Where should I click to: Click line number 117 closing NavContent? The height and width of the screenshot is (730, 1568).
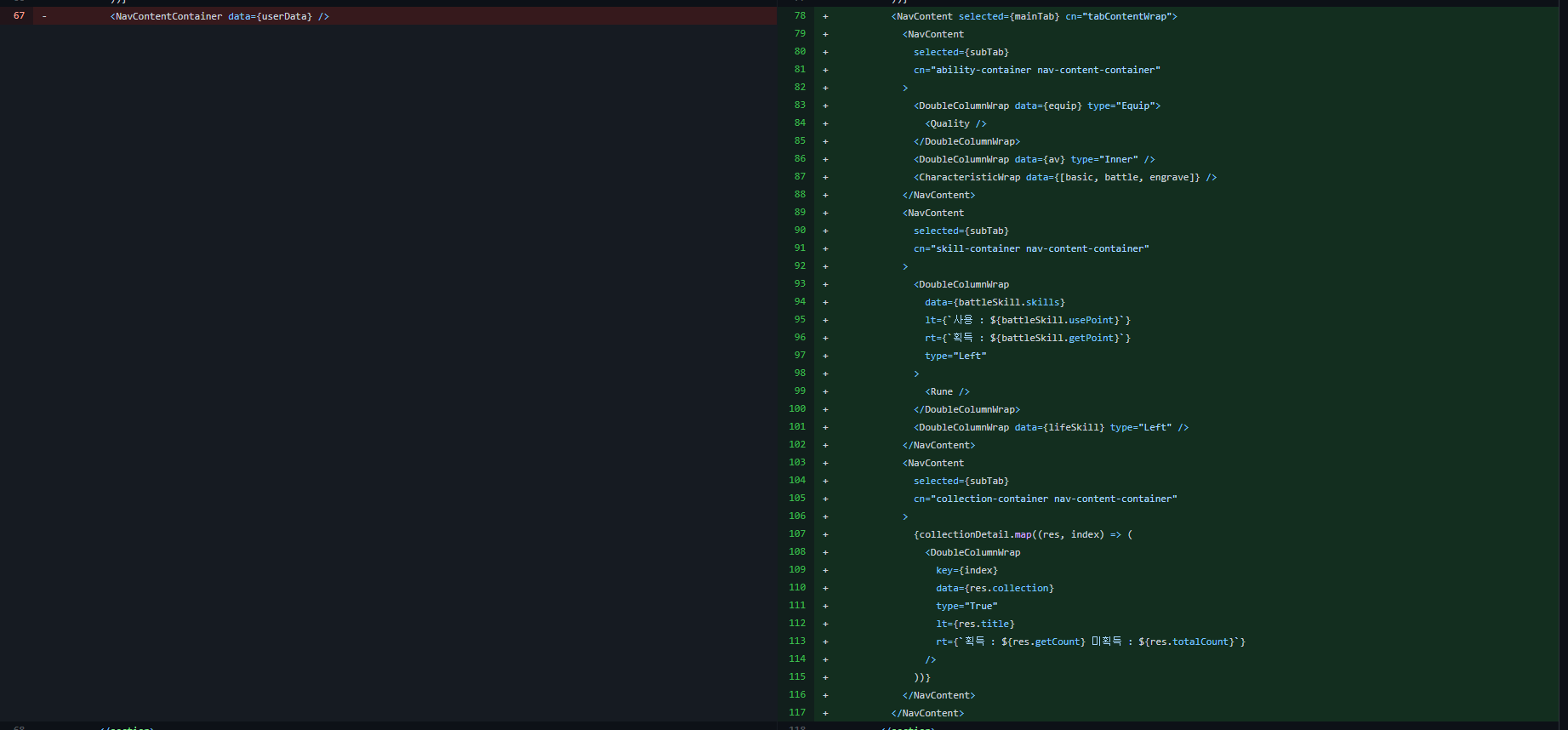(797, 713)
